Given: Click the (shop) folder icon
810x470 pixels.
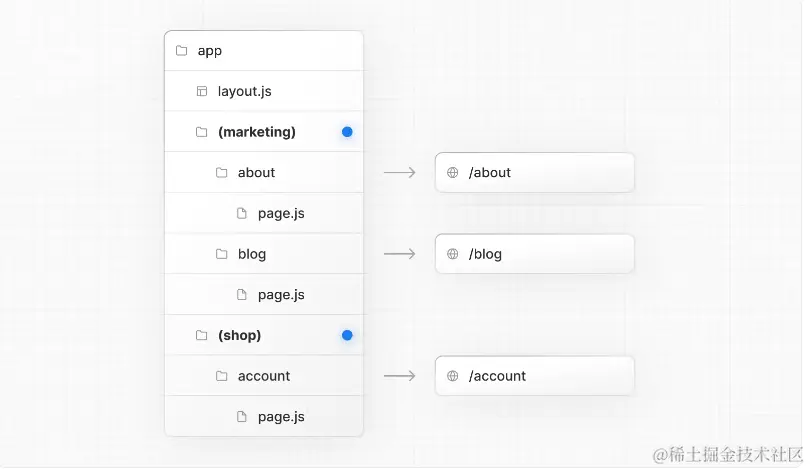Looking at the screenshot, I should pos(201,336).
